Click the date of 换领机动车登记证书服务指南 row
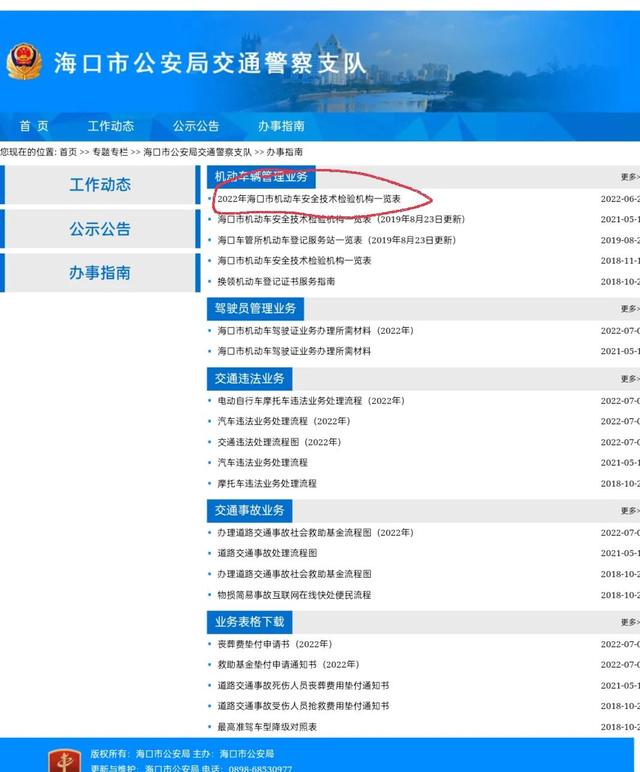The height and width of the screenshot is (772, 640). pos(620,282)
